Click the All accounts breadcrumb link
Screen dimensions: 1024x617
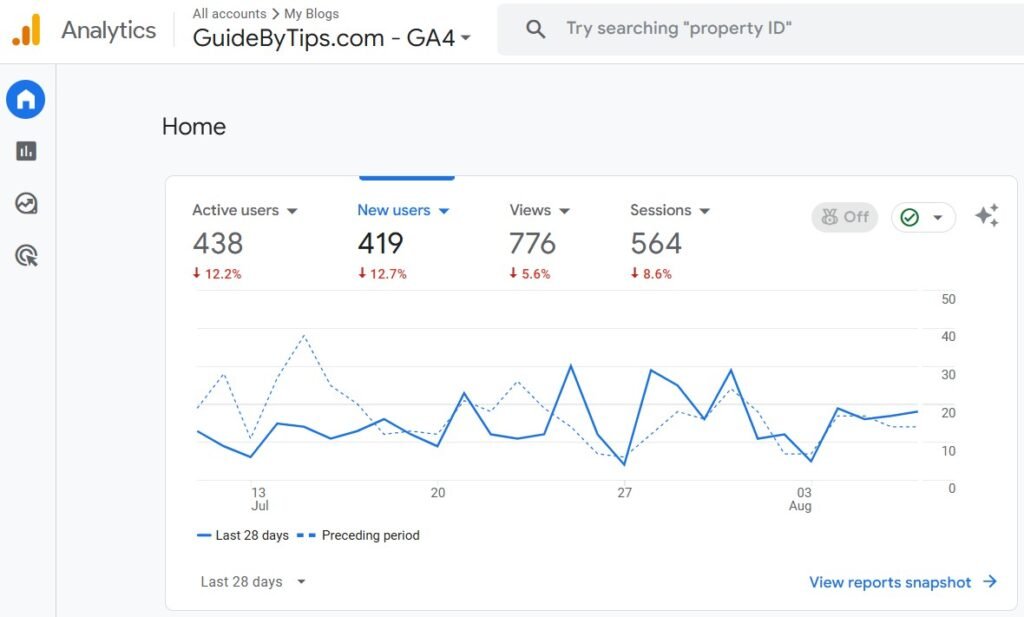click(229, 14)
